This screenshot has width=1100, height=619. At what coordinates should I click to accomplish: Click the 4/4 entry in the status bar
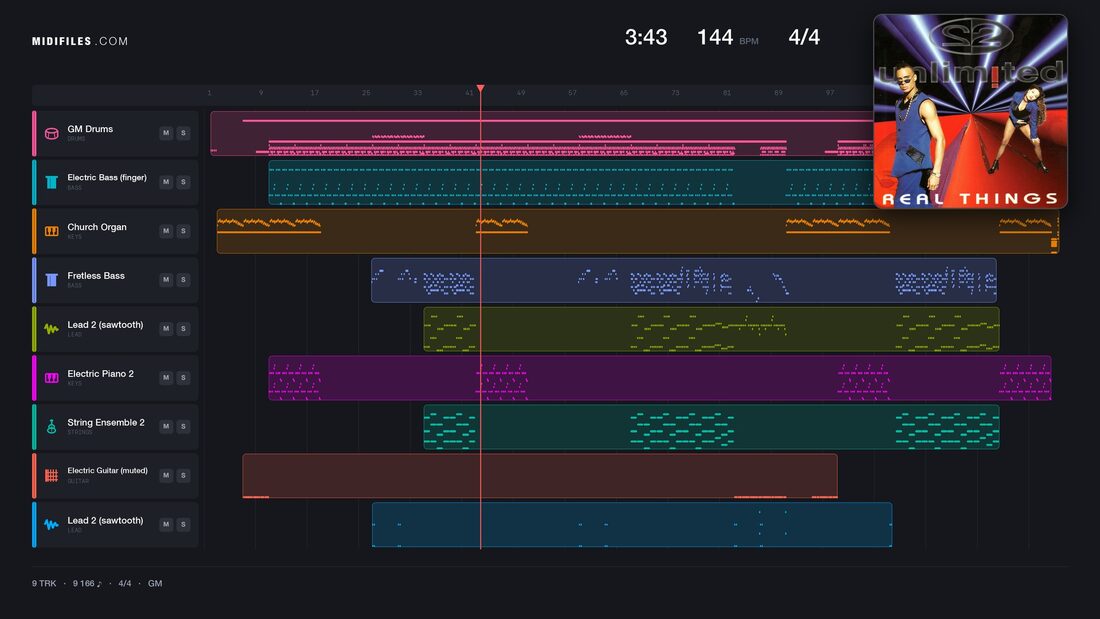[125, 583]
